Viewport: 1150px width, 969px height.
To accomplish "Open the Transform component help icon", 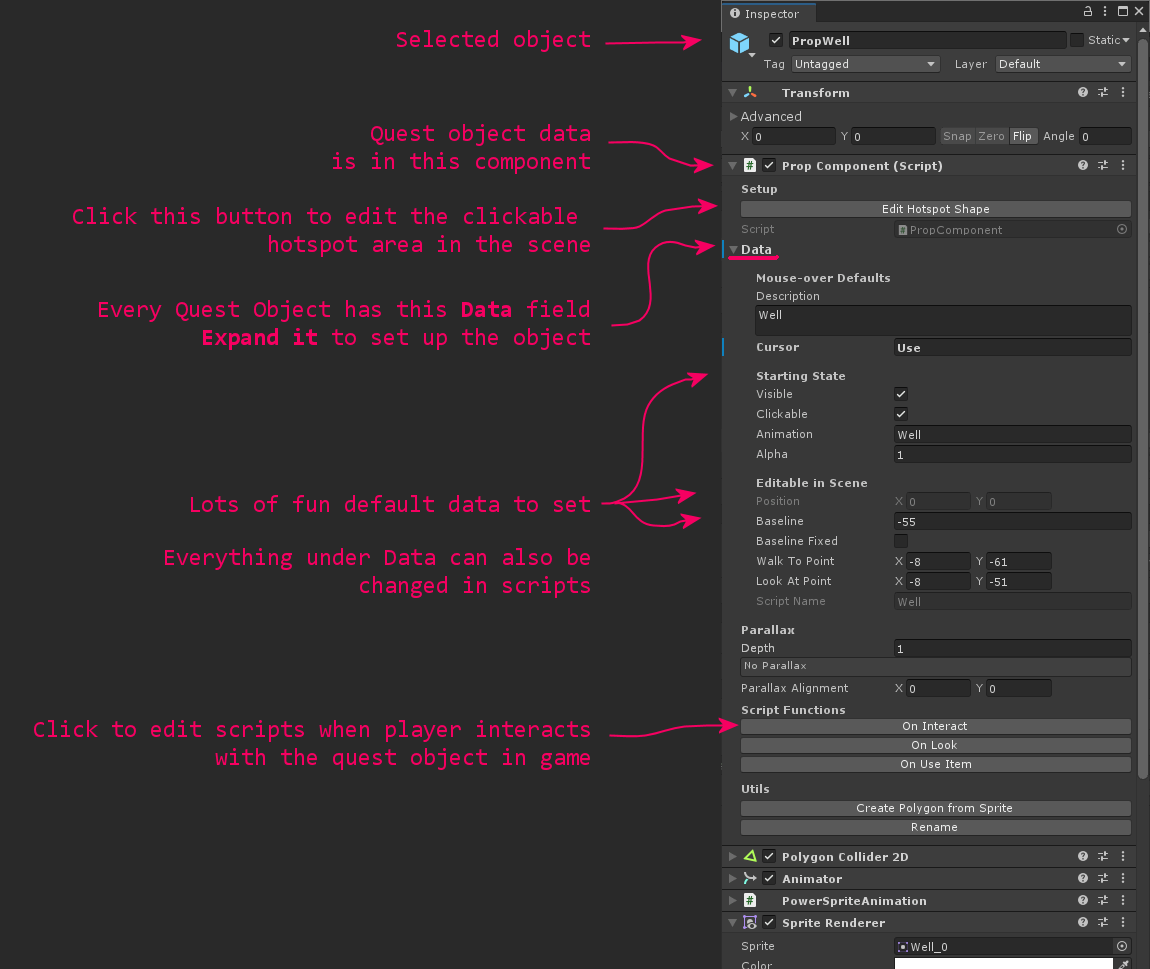I will click(x=1083, y=92).
